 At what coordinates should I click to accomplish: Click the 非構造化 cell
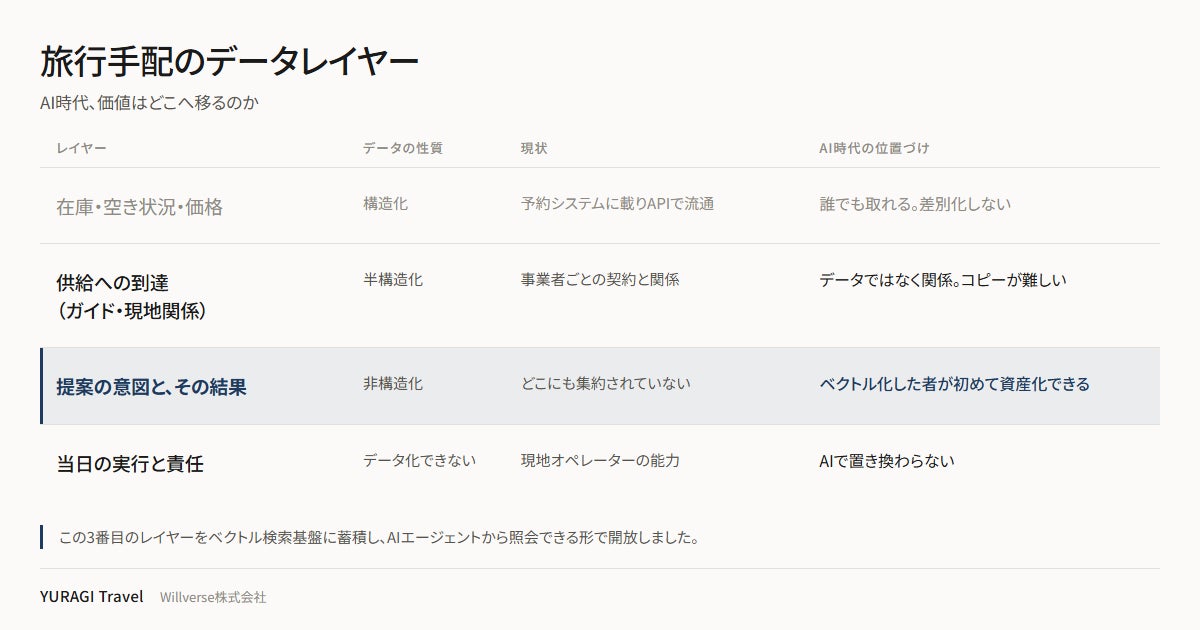click(x=393, y=383)
